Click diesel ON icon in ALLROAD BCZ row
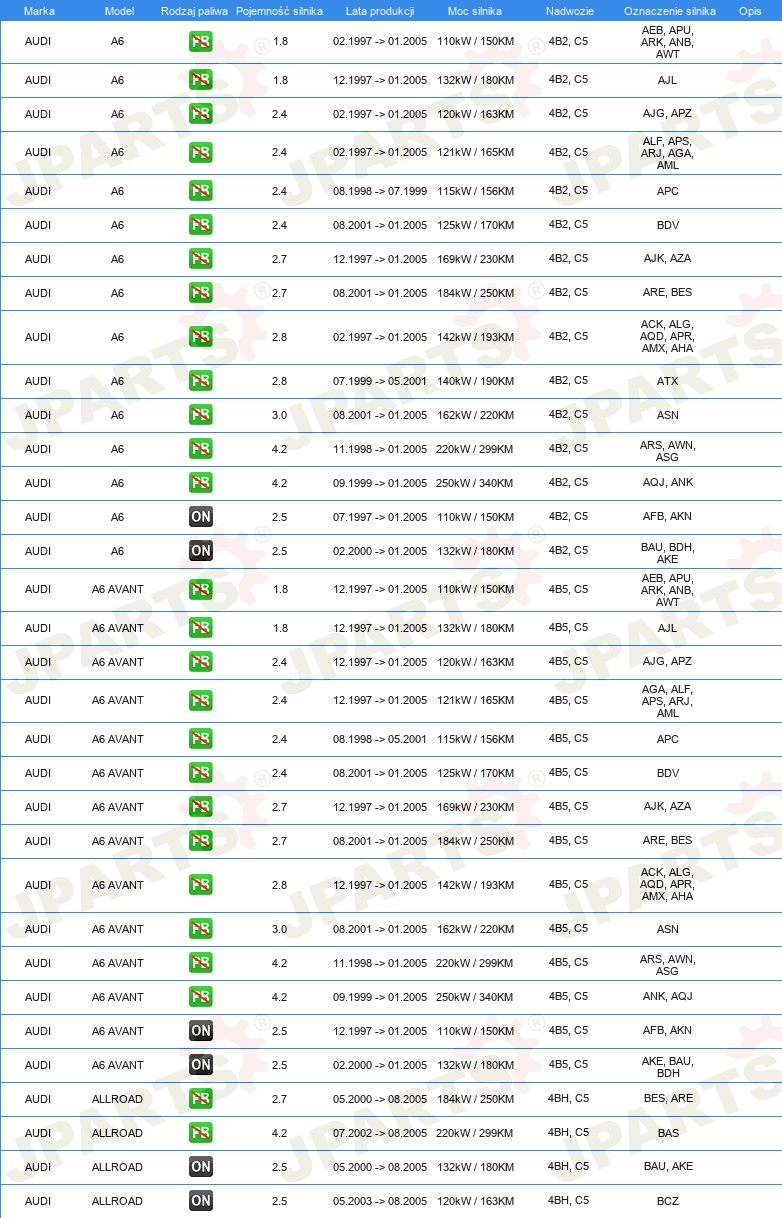This screenshot has width=782, height=1218. (x=201, y=1201)
